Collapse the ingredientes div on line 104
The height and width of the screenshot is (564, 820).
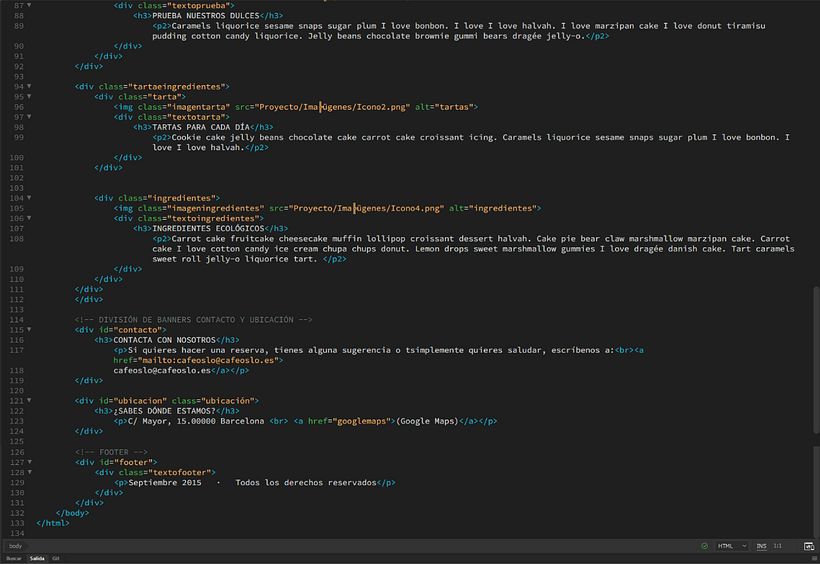[x=29, y=198]
